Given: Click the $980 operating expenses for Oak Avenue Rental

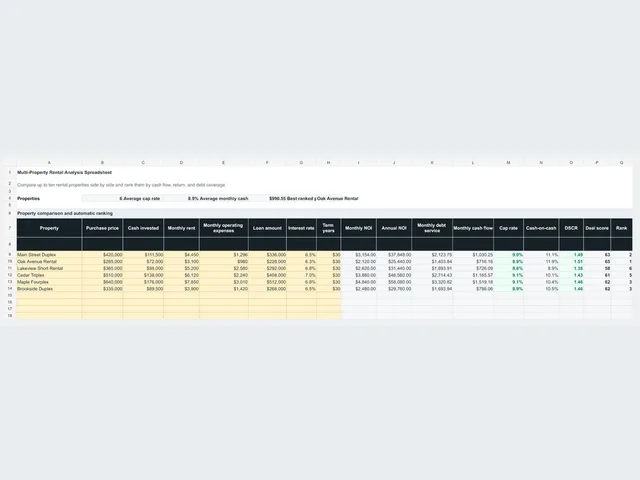Looking at the screenshot, I should (224, 262).
